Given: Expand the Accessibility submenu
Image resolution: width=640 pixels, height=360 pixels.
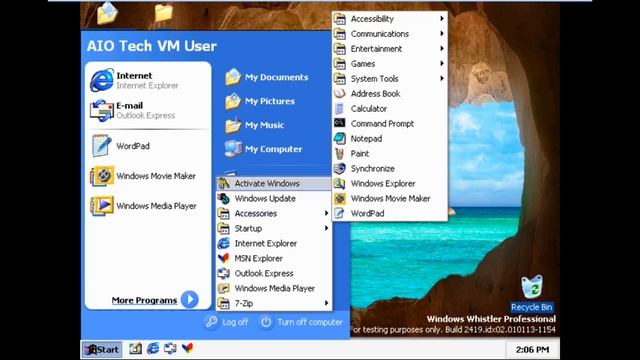Looking at the screenshot, I should [x=390, y=19].
